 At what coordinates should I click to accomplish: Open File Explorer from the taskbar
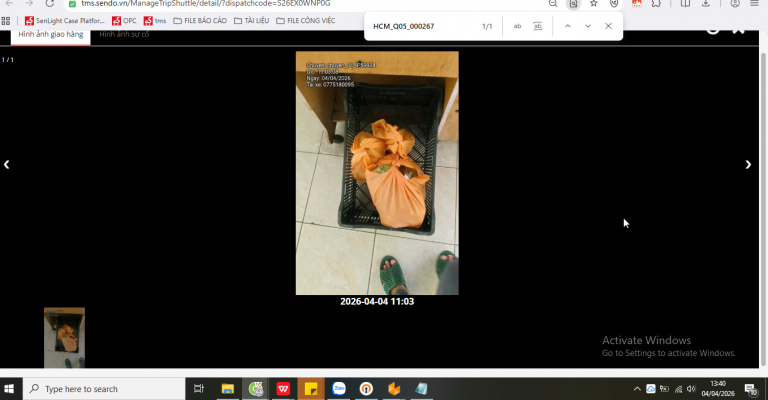227,389
